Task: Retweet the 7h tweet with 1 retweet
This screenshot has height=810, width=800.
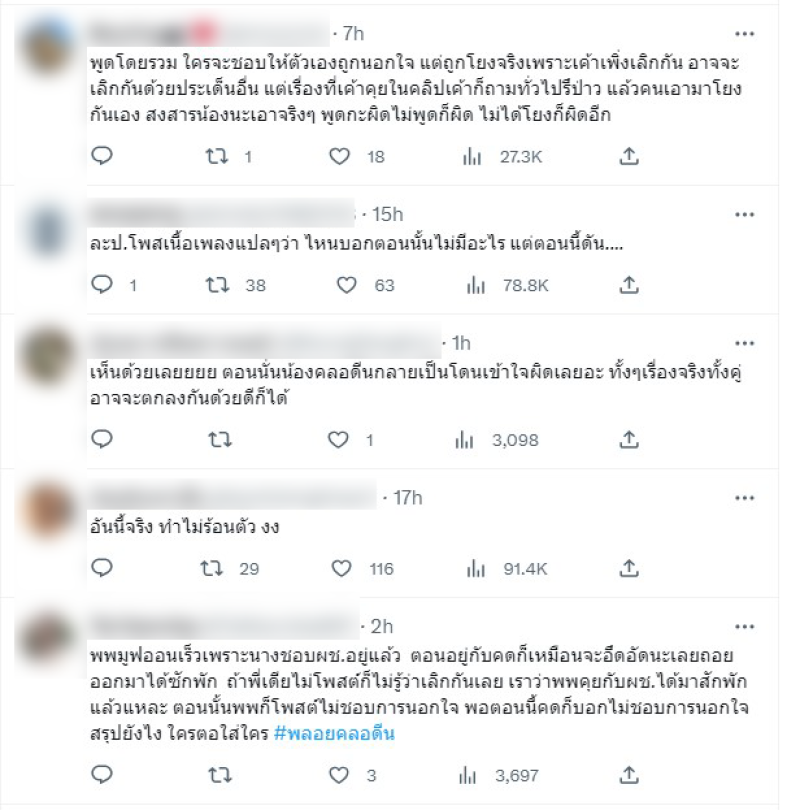Action: click(x=217, y=156)
